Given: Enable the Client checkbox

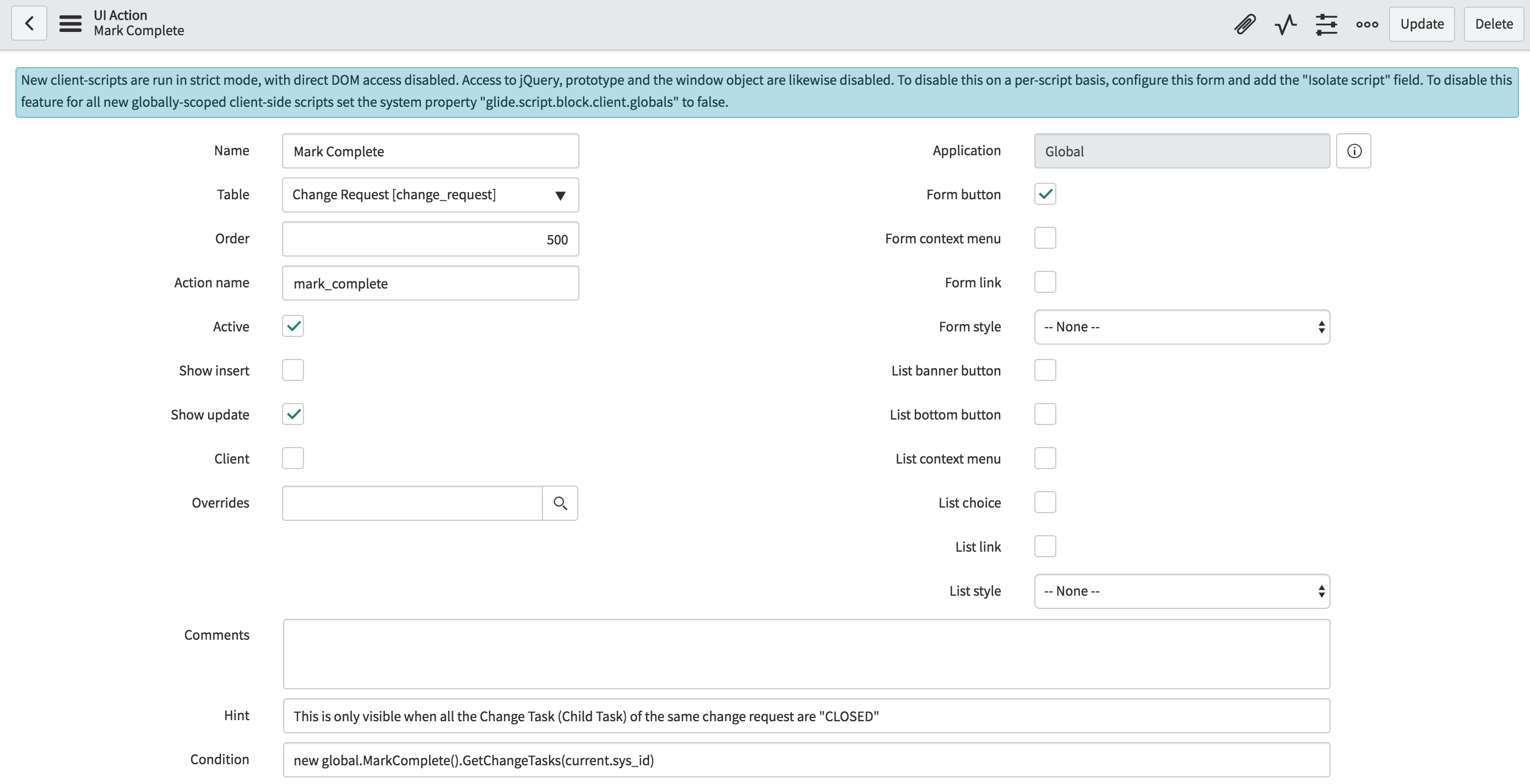Looking at the screenshot, I should pos(293,458).
